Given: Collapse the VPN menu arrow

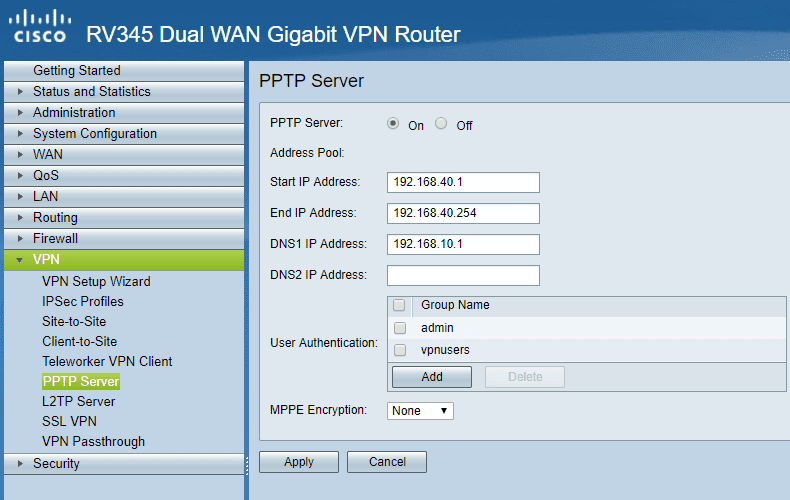Looking at the screenshot, I should coord(20,260).
